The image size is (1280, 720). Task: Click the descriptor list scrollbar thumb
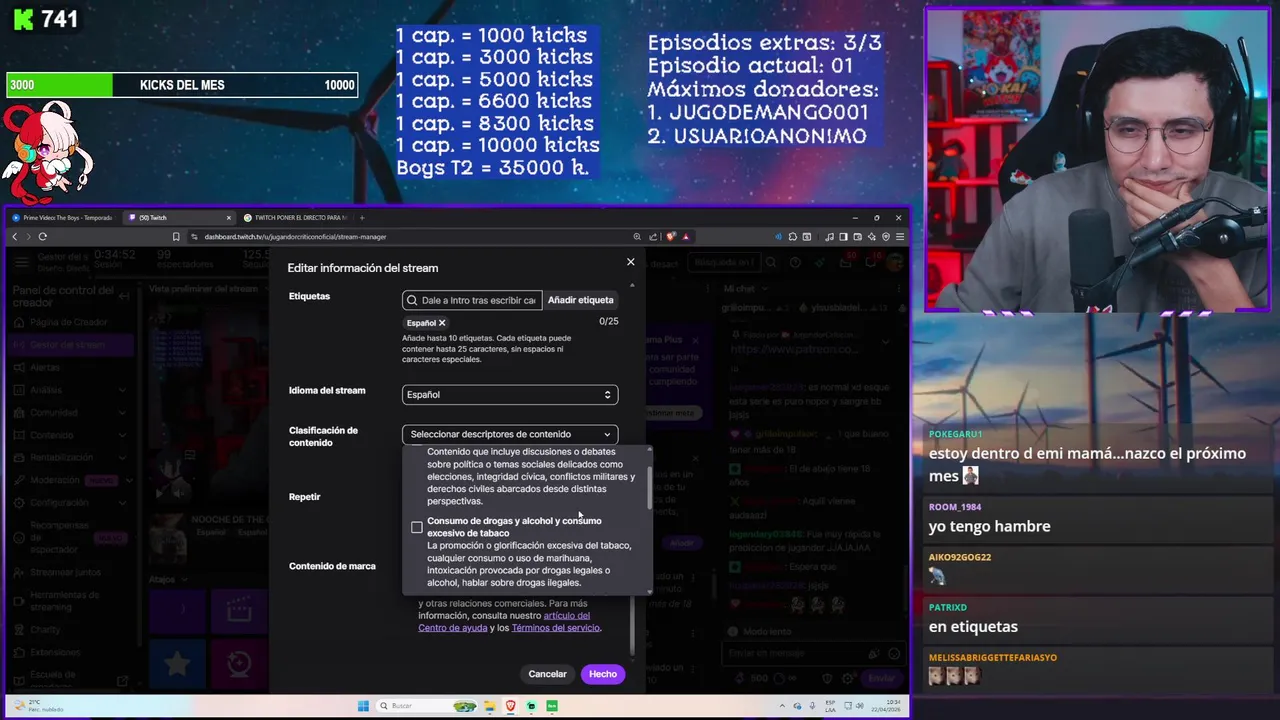(650, 488)
